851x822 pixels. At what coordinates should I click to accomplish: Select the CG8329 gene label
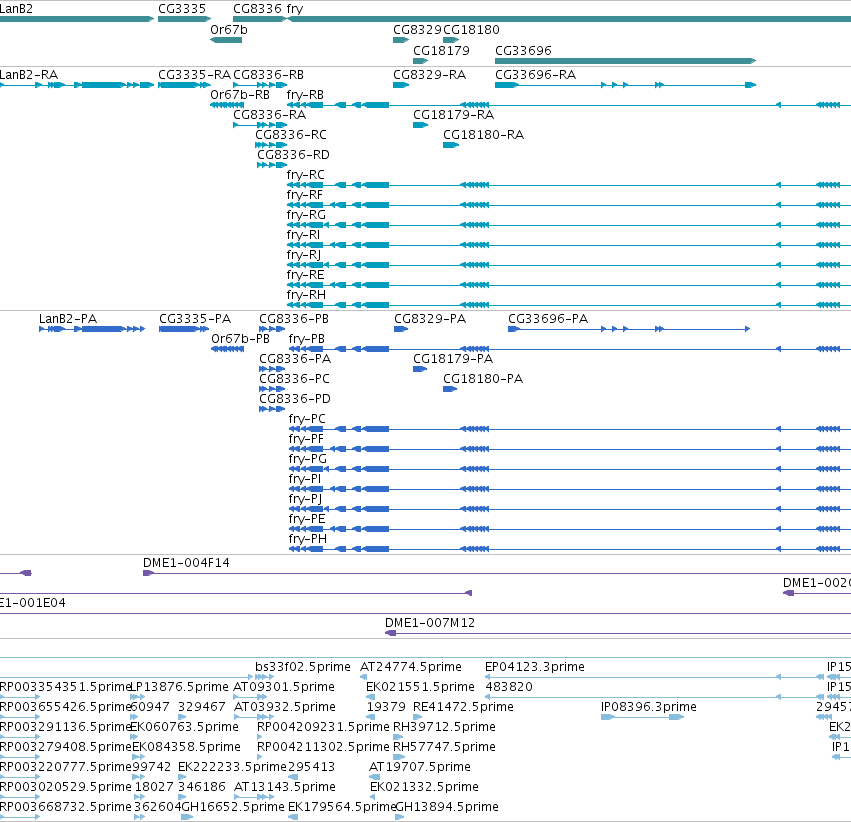417,29
